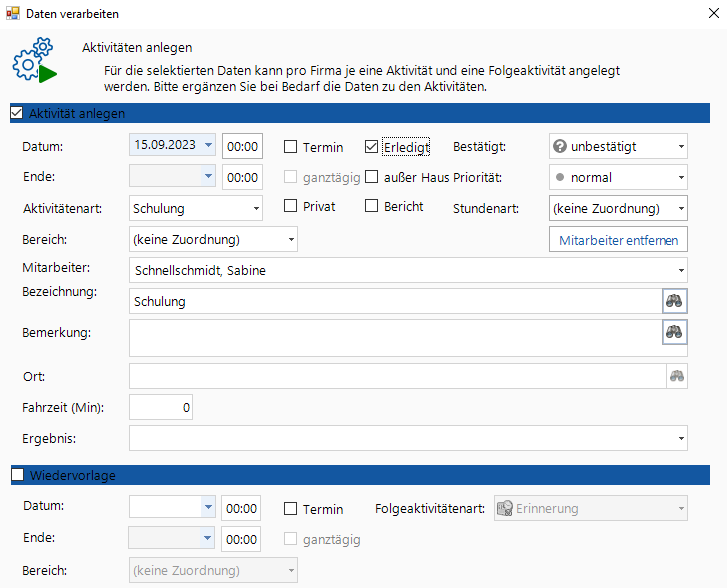Click the window icon in title bar

pos(13,14)
